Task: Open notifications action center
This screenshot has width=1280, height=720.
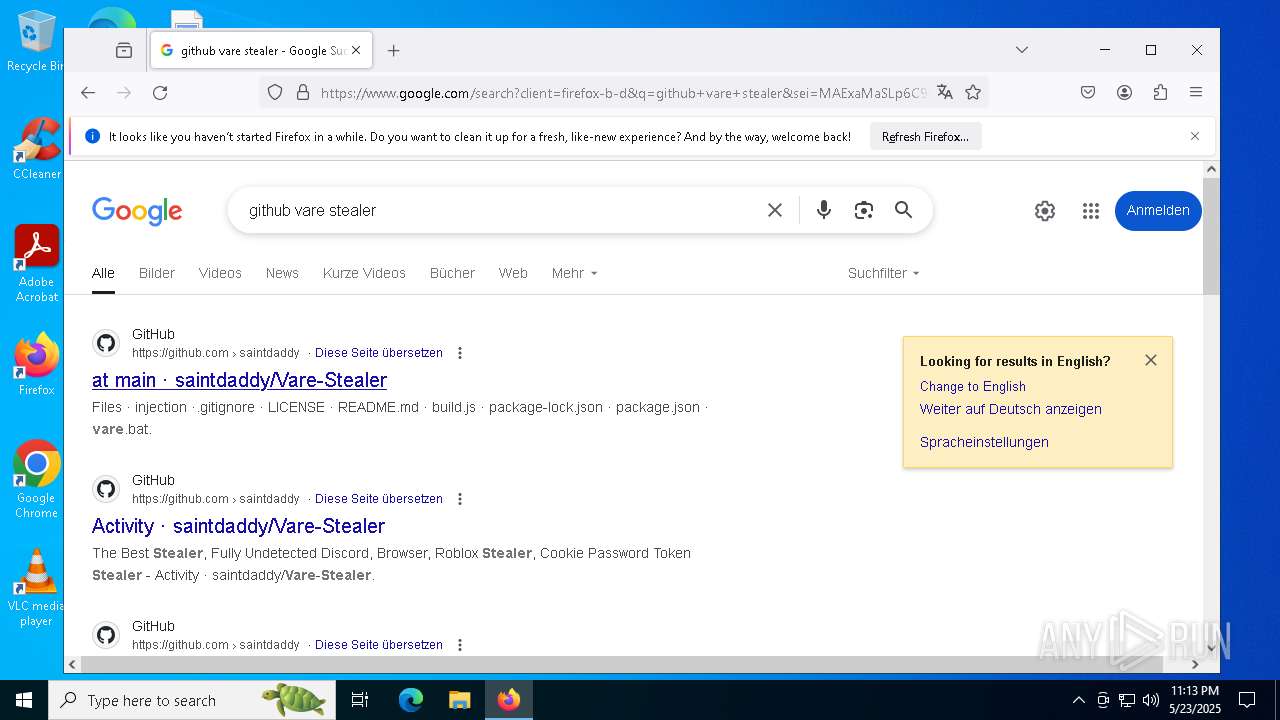Action: click(x=1246, y=700)
